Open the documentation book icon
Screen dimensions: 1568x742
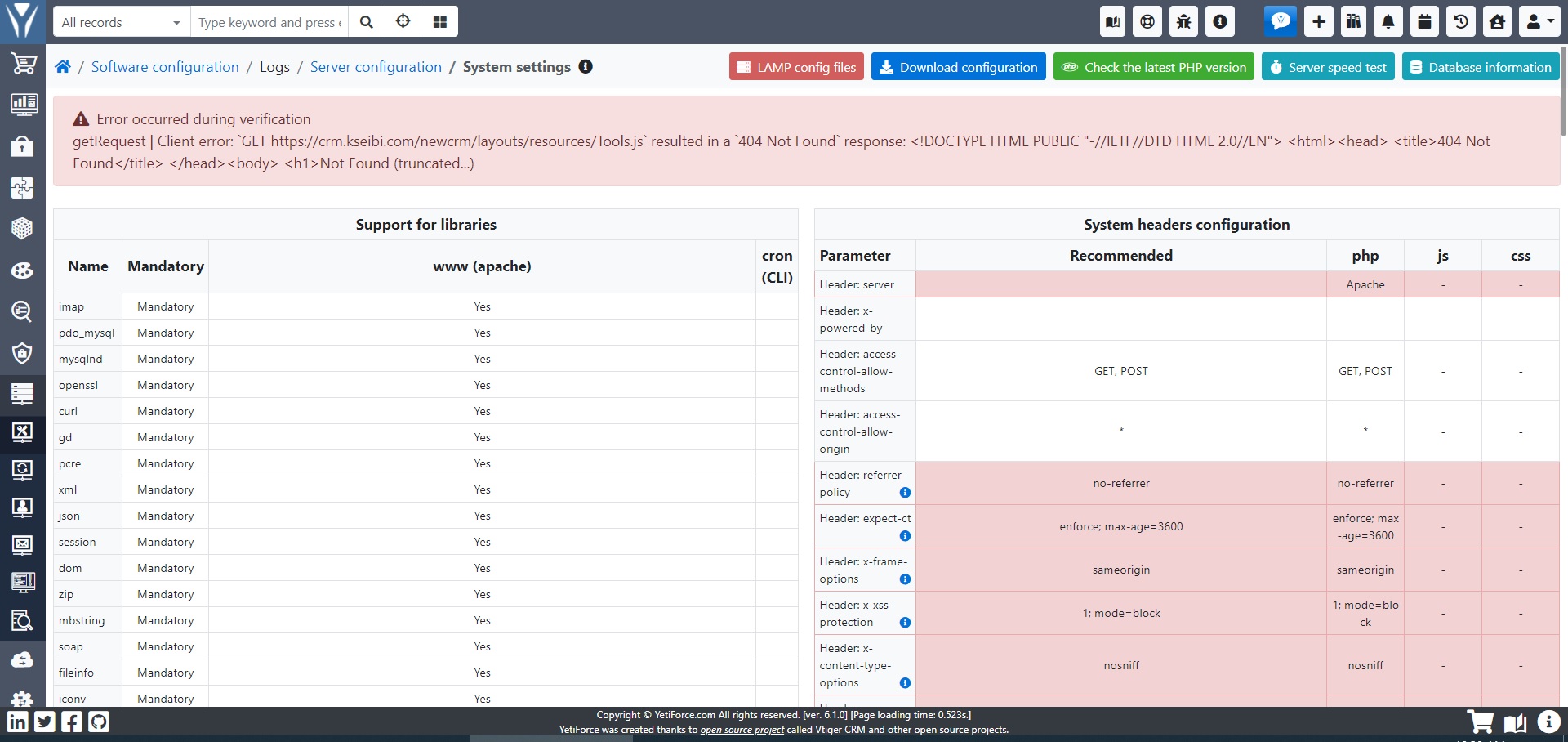click(1111, 21)
